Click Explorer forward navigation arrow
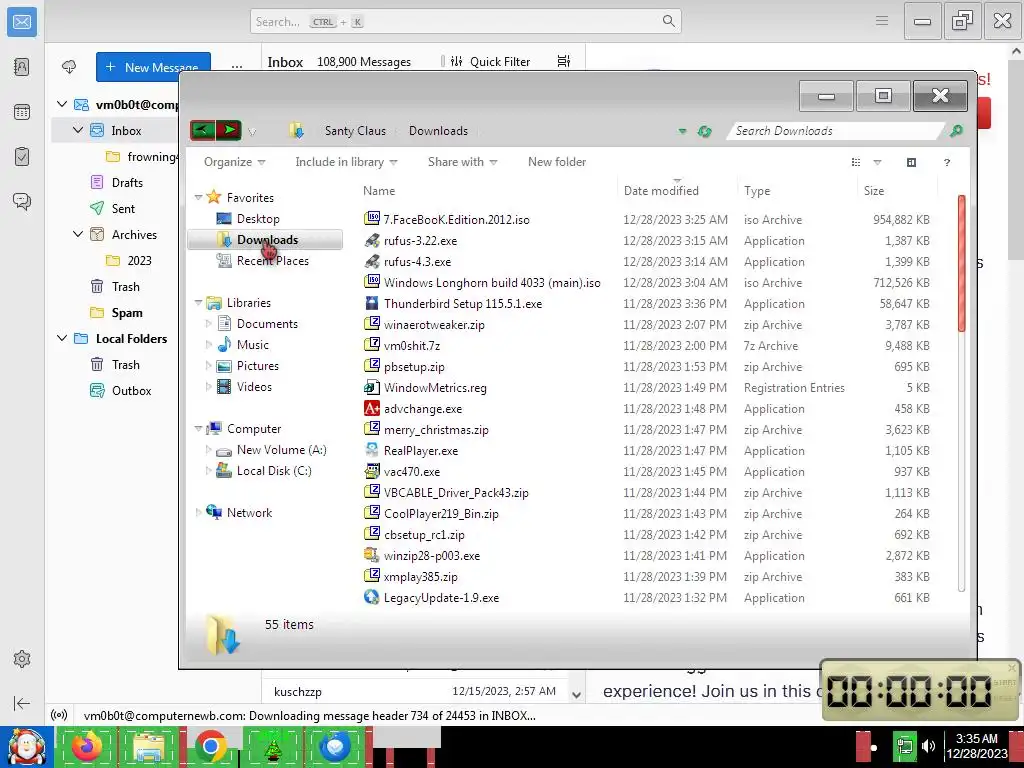This screenshot has height=768, width=1024. point(229,131)
